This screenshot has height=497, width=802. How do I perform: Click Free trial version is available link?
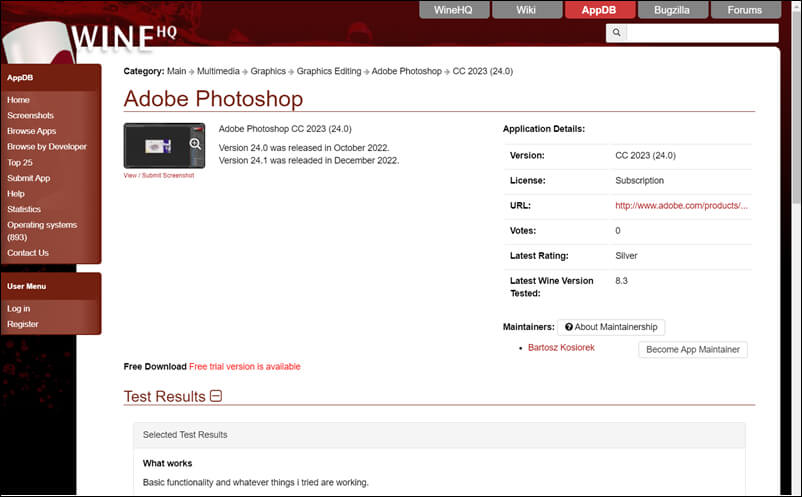tap(244, 367)
